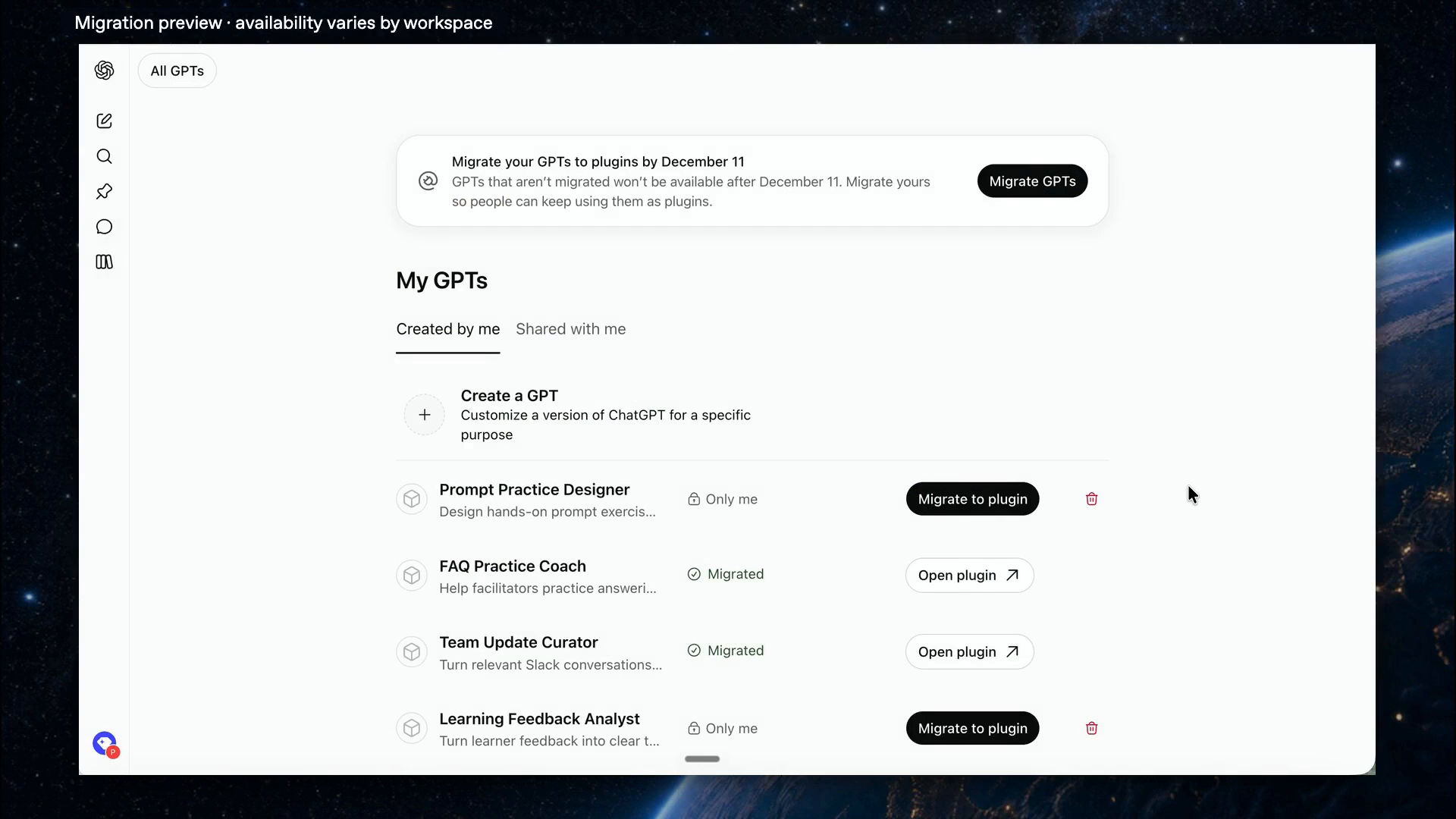The image size is (1456, 819).
Task: Open the Learning Feedback Analyst title
Action: (x=539, y=719)
